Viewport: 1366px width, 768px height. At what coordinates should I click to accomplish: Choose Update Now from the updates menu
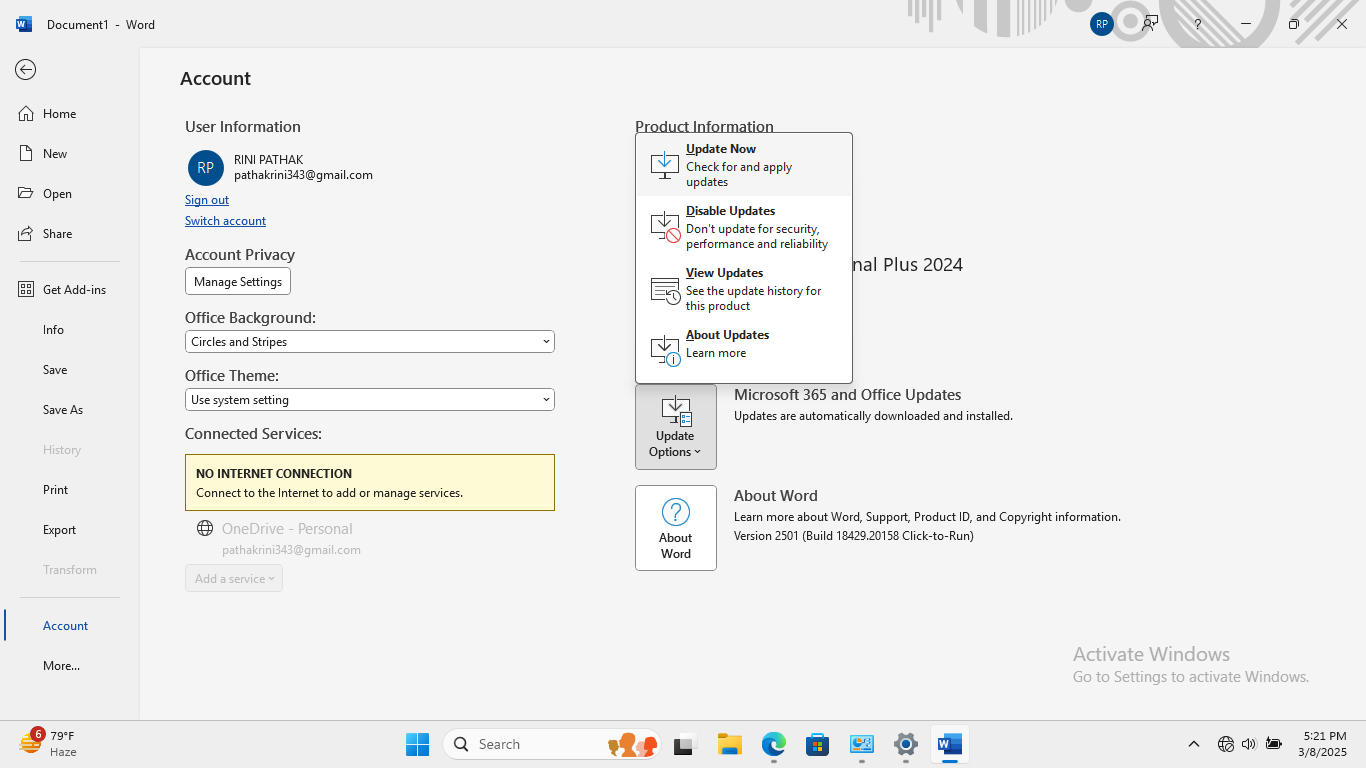pos(744,165)
